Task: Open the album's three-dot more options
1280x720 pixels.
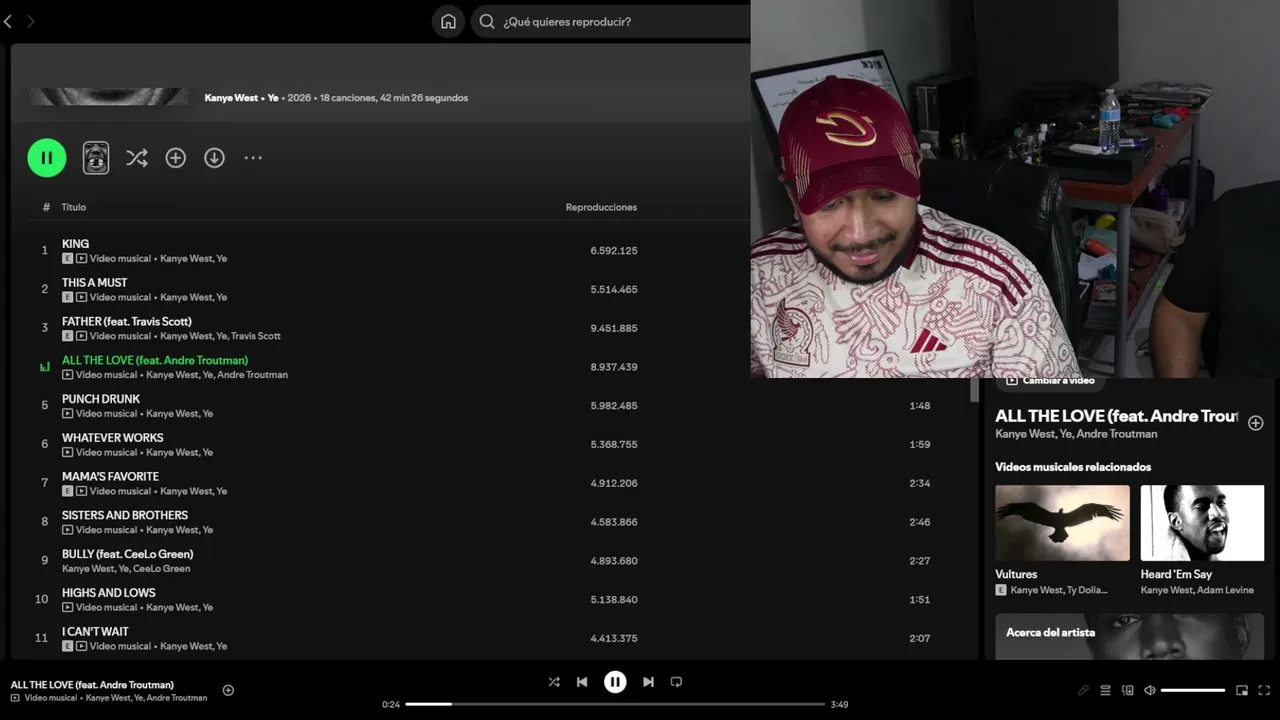Action: click(x=253, y=158)
